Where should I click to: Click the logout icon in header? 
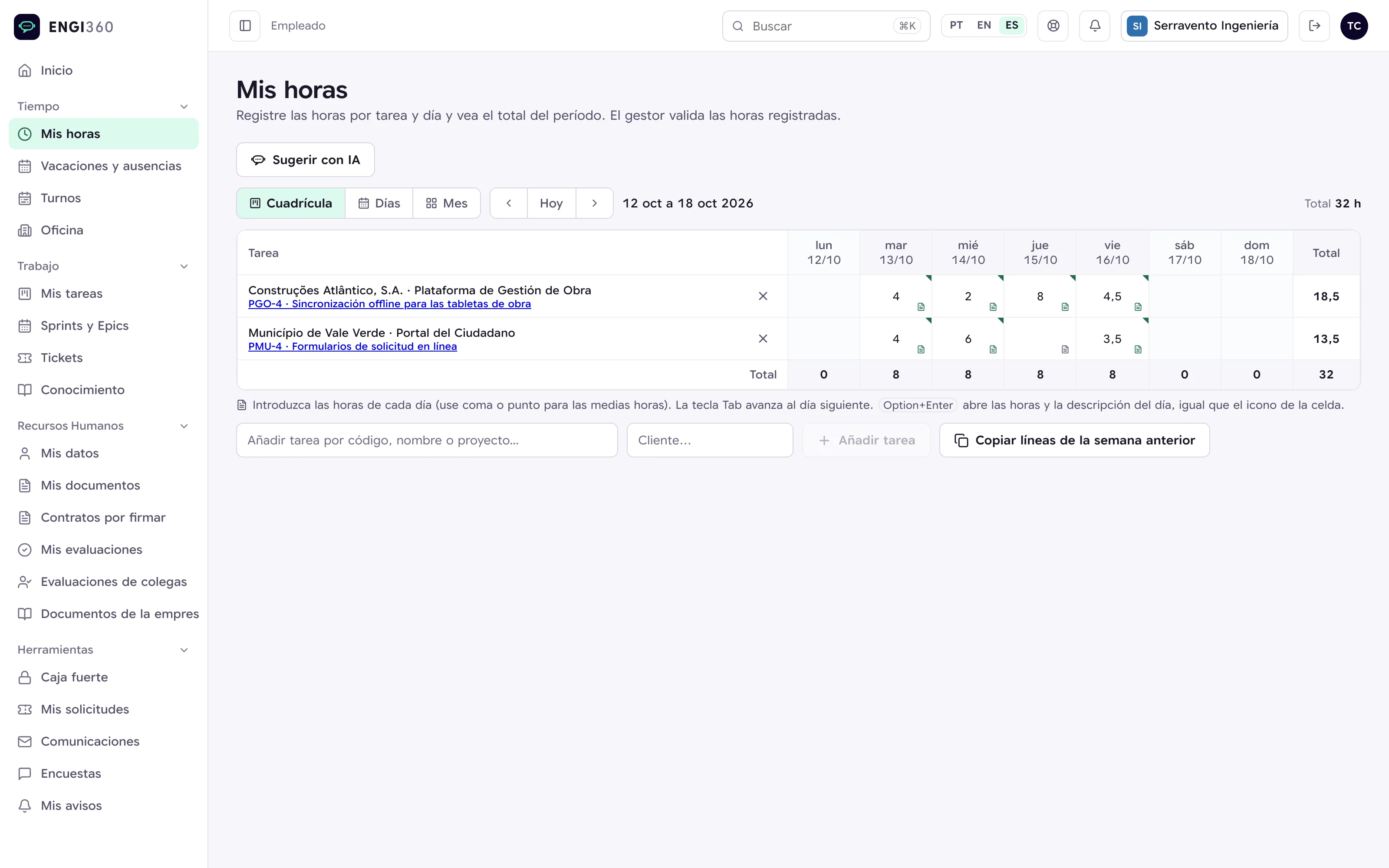coord(1314,26)
